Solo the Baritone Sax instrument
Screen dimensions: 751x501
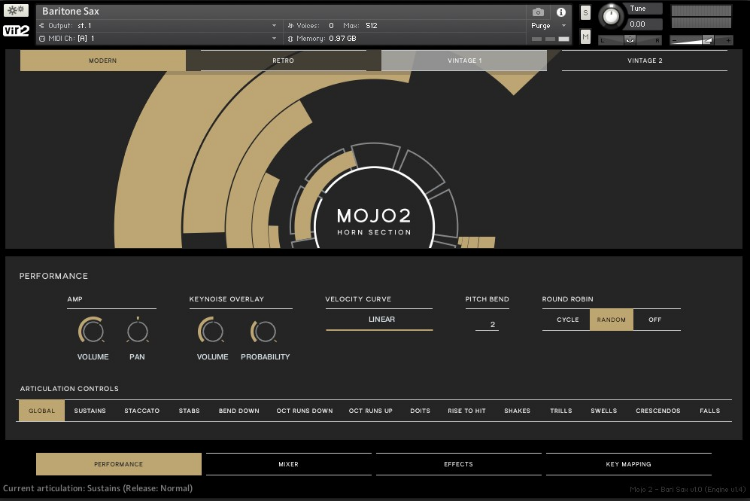click(585, 12)
